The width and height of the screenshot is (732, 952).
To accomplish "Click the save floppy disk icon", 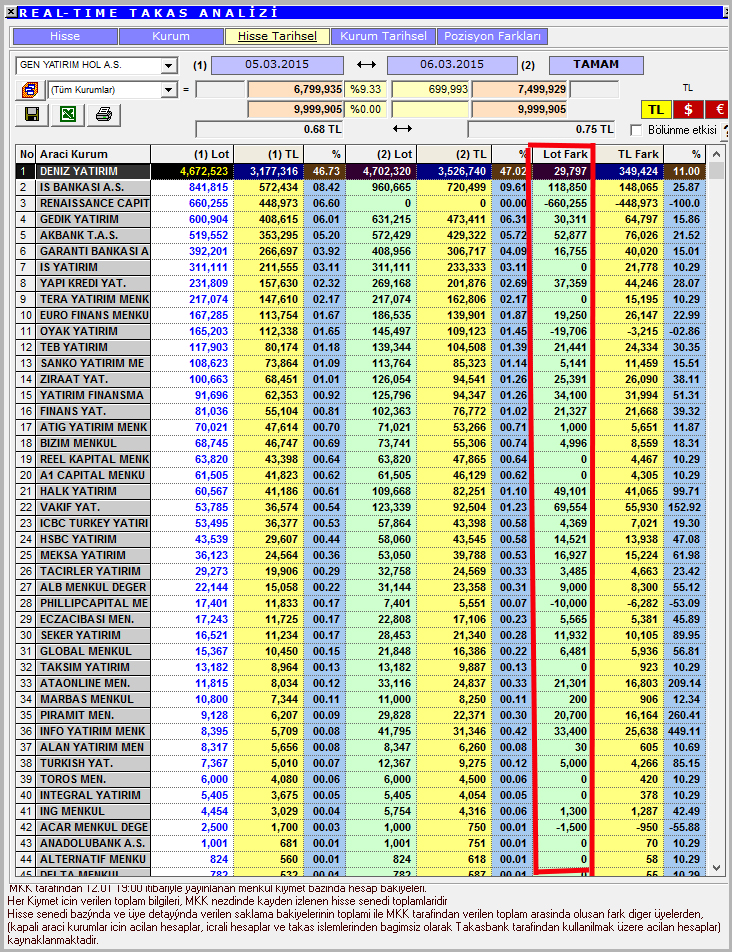I will pyautogui.click(x=32, y=114).
